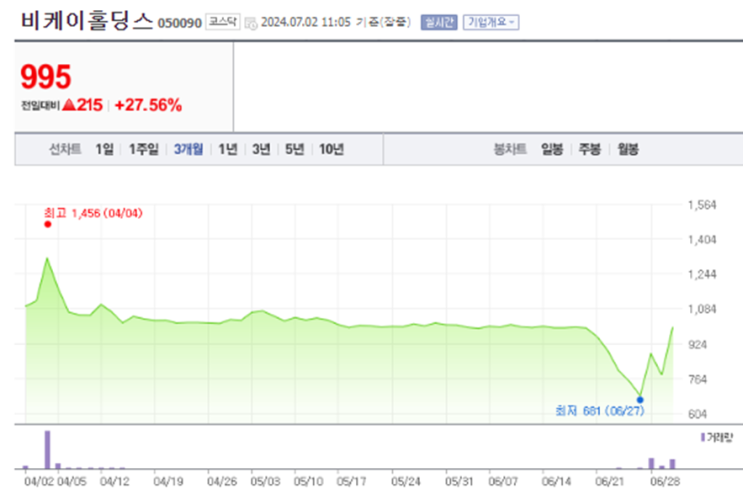Click the 실시간 realtime button
743x500 pixels.
439,22
